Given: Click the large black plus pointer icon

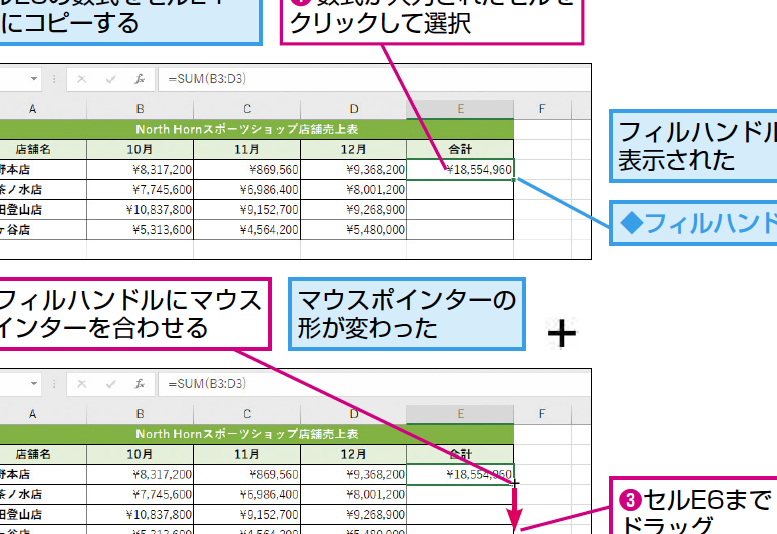Looking at the screenshot, I should click(562, 333).
